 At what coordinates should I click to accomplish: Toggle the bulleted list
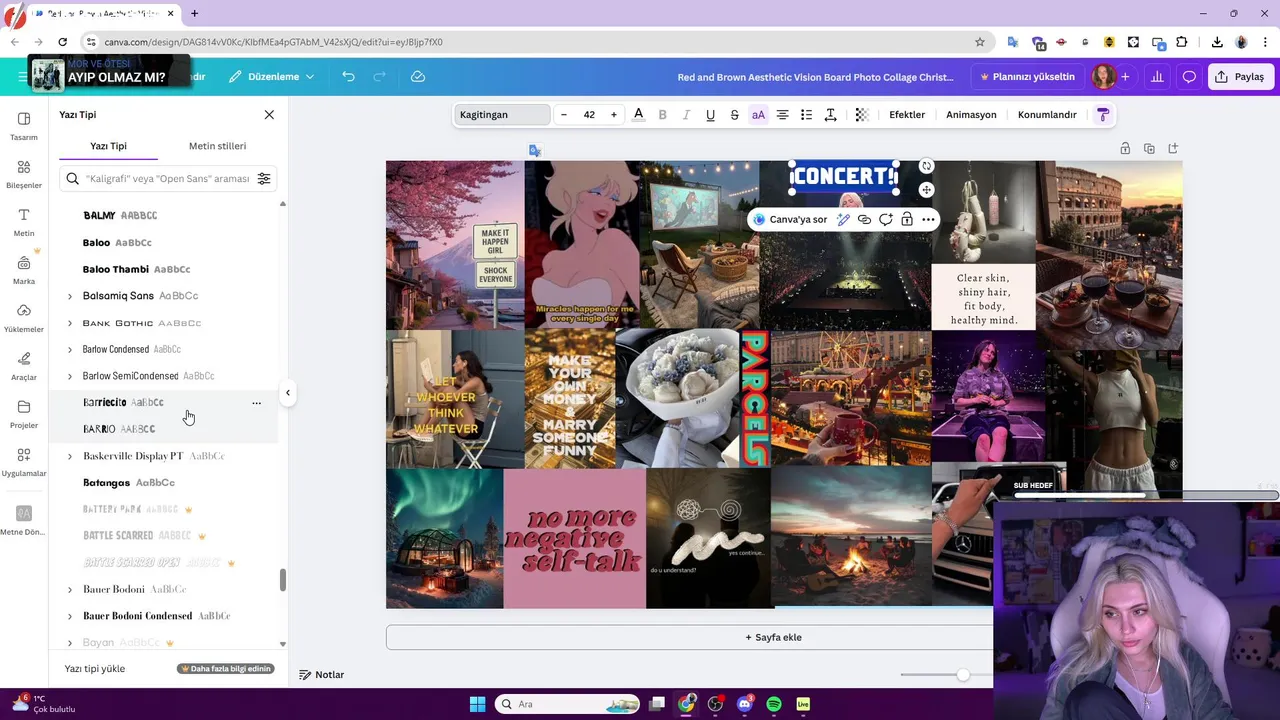[806, 115]
